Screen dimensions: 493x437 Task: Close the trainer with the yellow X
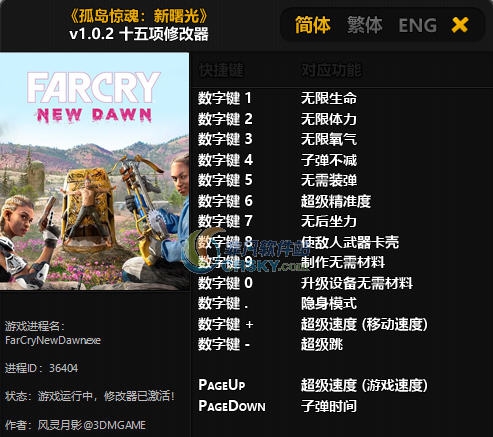460,25
